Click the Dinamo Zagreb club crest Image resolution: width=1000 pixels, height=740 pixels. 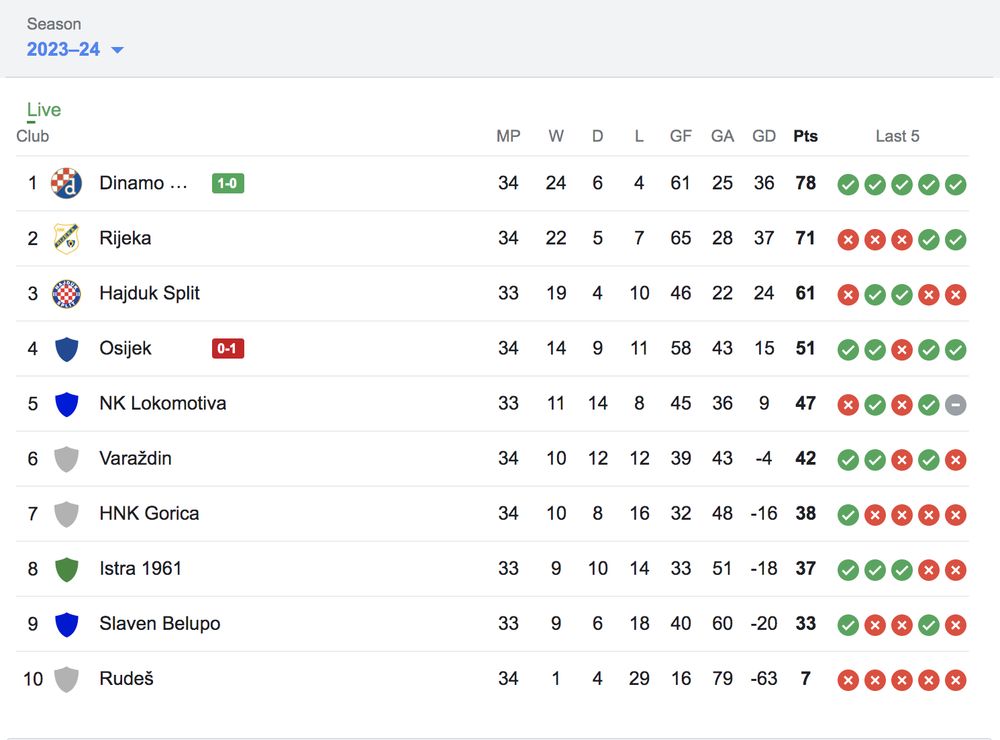point(66,183)
